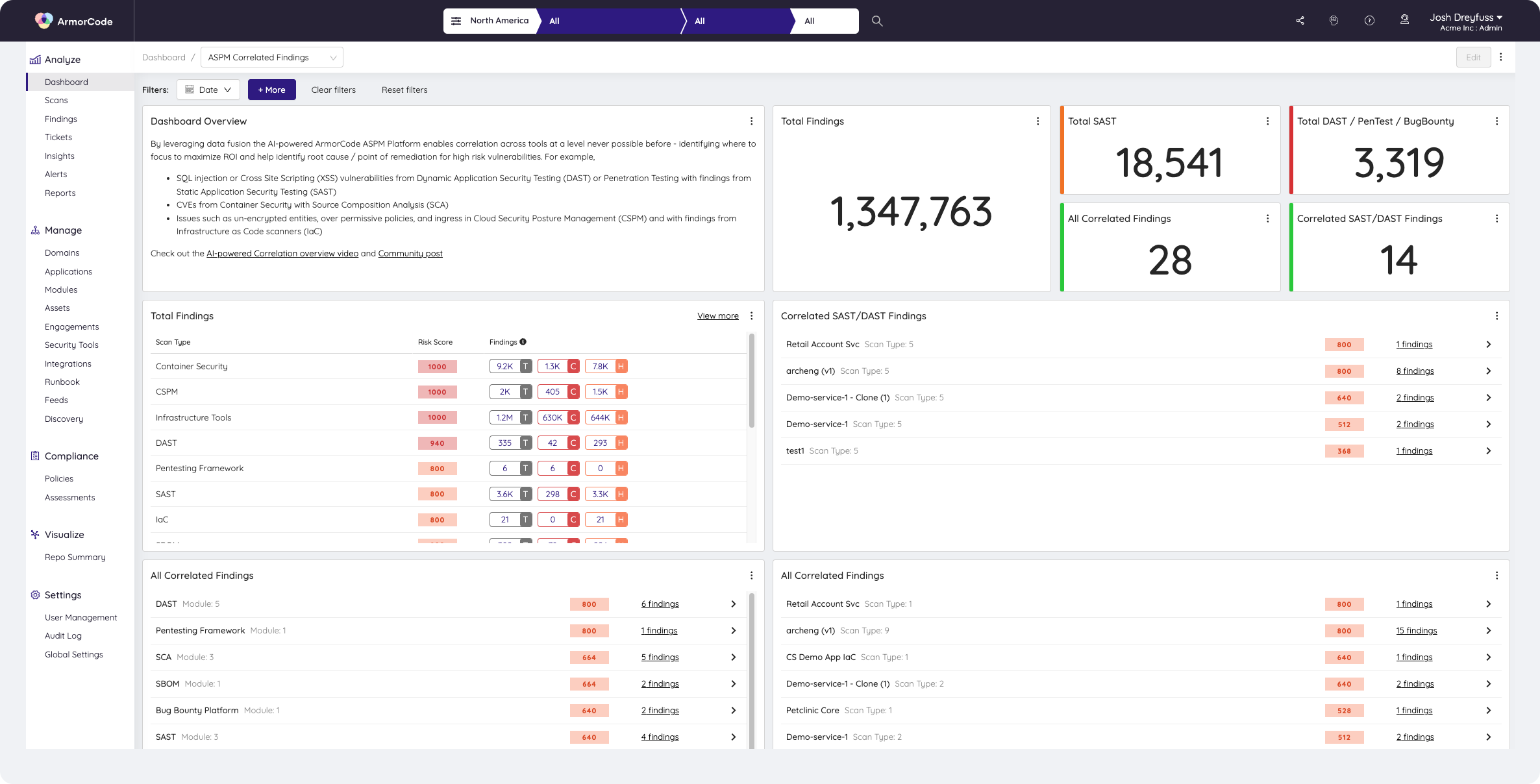Screen dimensions: 1540x784
Task: Open the Community post link
Action: point(410,254)
